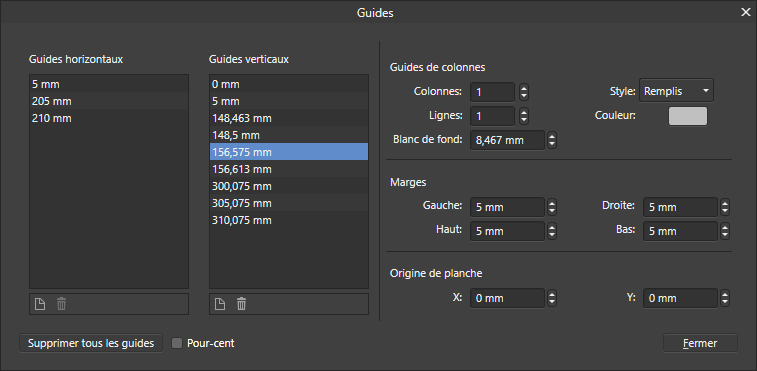Click the Droite margin field
The image size is (757, 371).
click(680, 207)
